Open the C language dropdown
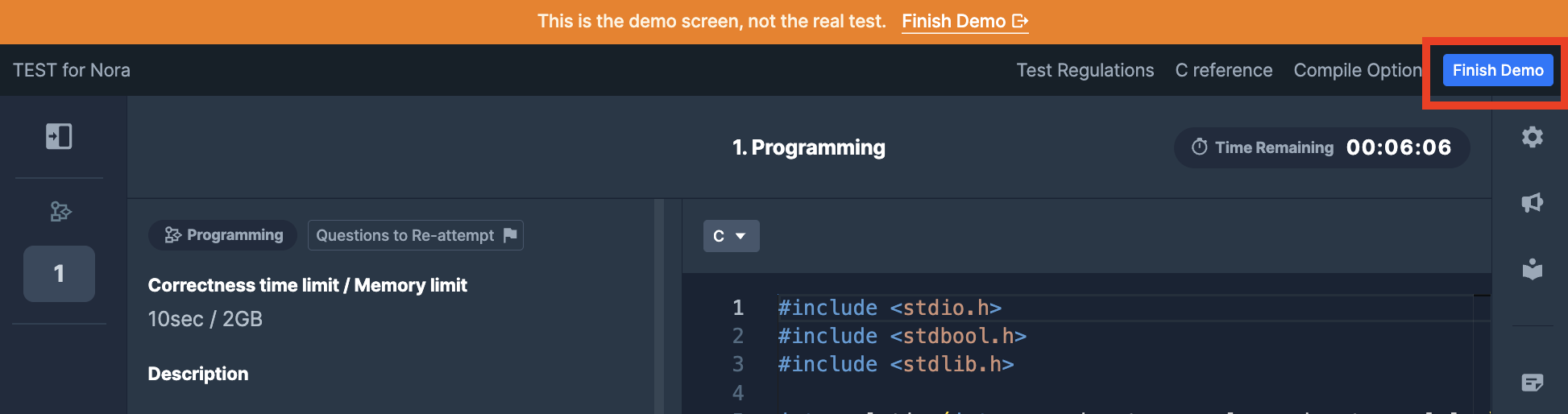 (731, 236)
